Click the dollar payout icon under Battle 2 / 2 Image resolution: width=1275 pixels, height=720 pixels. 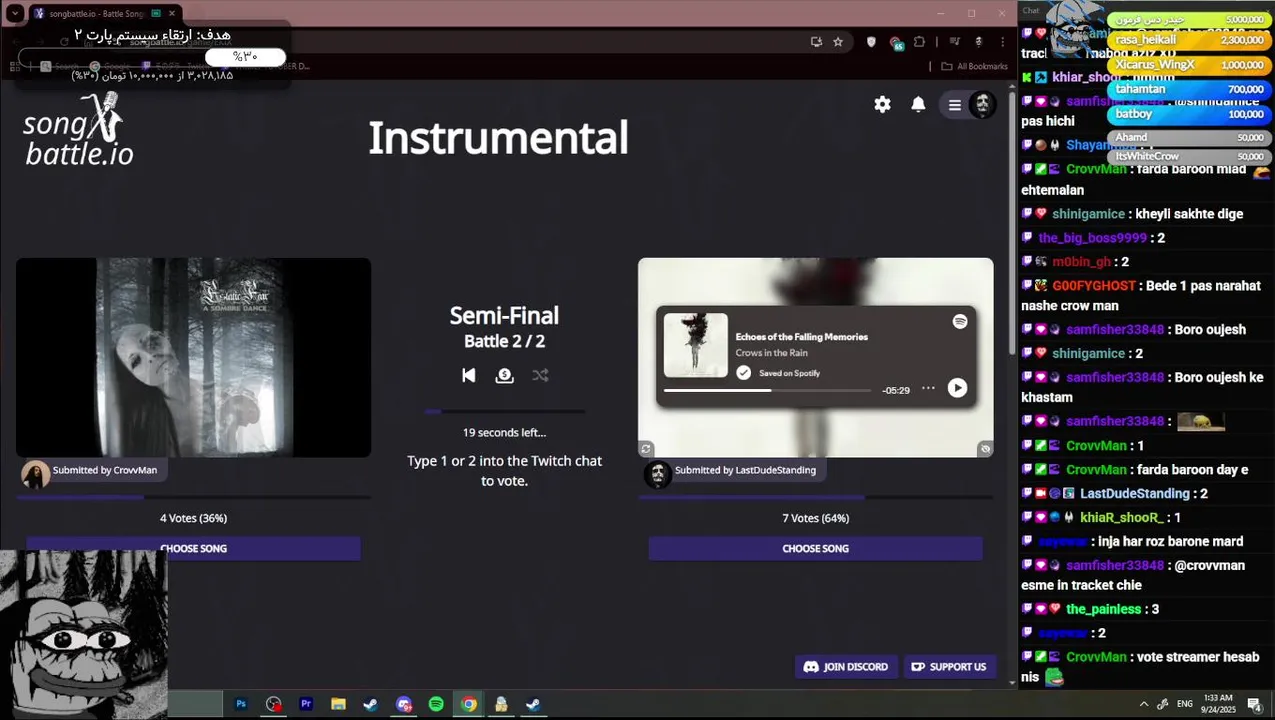[x=504, y=375]
